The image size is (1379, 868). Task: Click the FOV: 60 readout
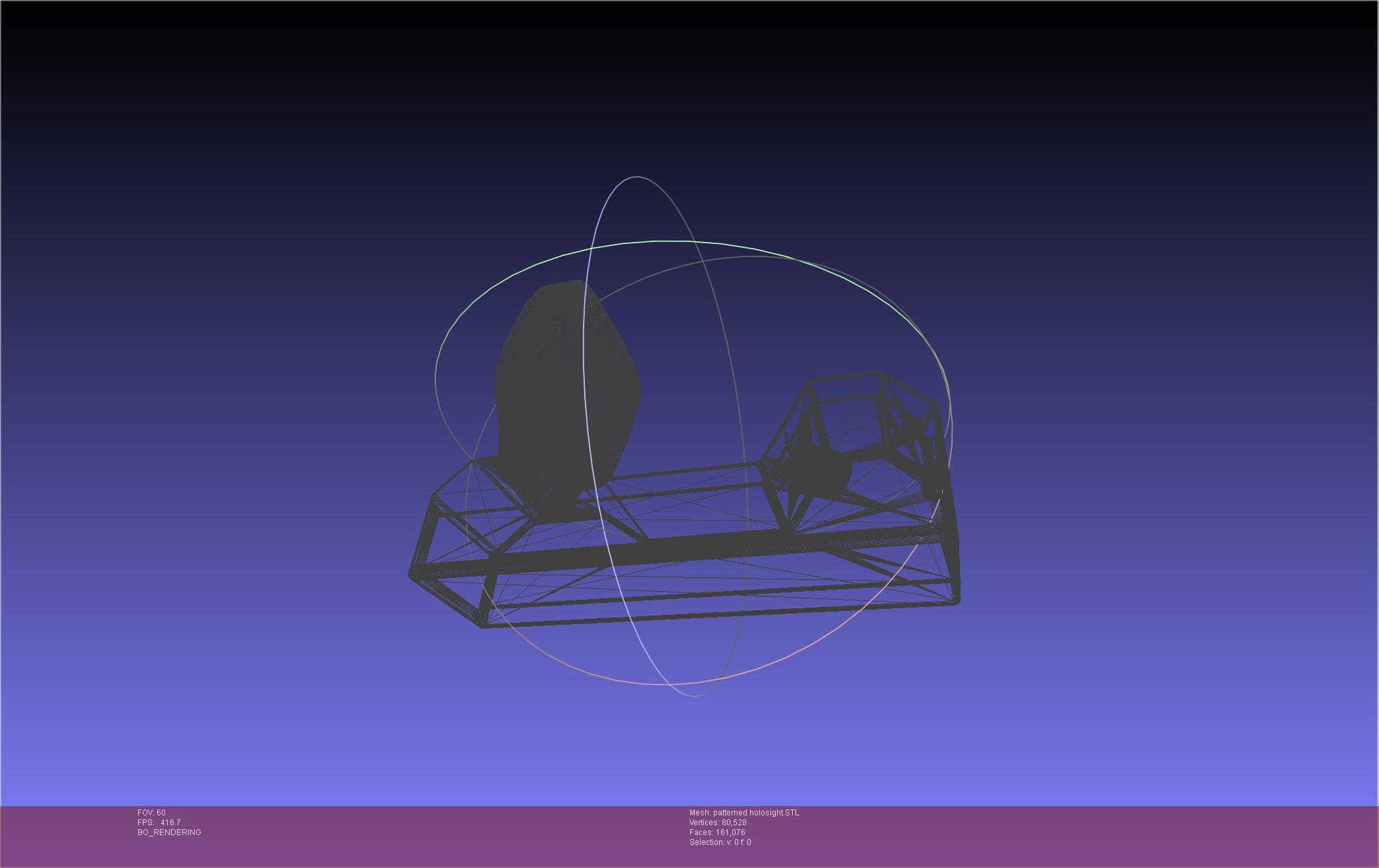coord(151,813)
